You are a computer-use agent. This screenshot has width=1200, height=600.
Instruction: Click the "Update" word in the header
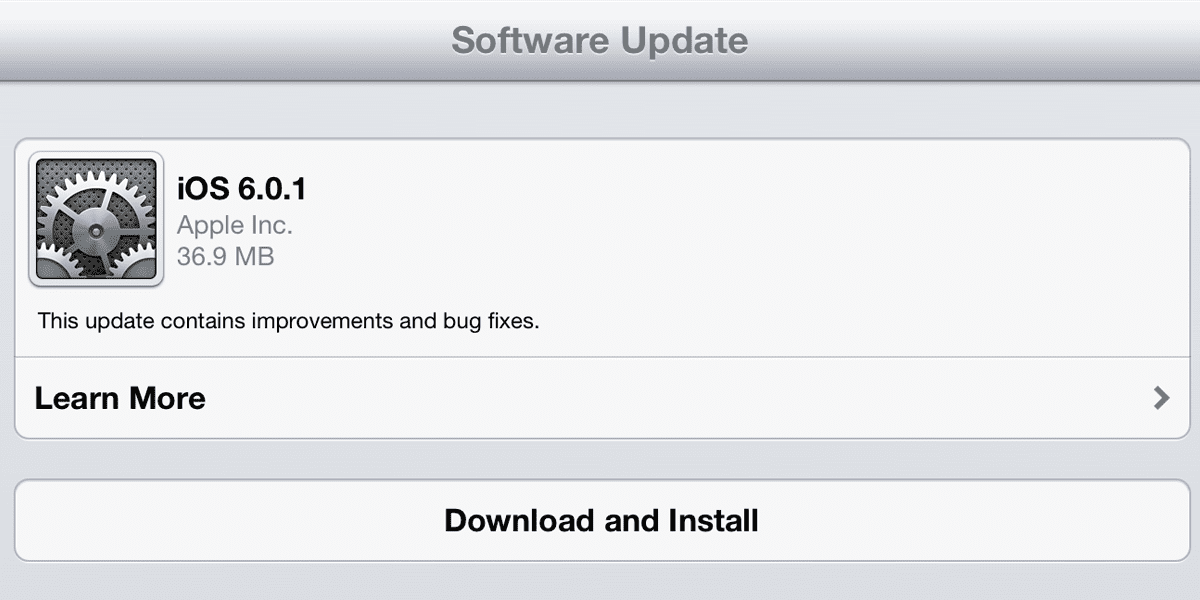pyautogui.click(x=685, y=41)
